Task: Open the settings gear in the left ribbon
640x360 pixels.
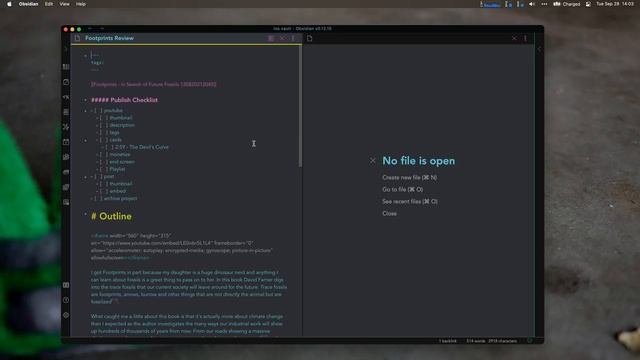Action: pos(66,315)
